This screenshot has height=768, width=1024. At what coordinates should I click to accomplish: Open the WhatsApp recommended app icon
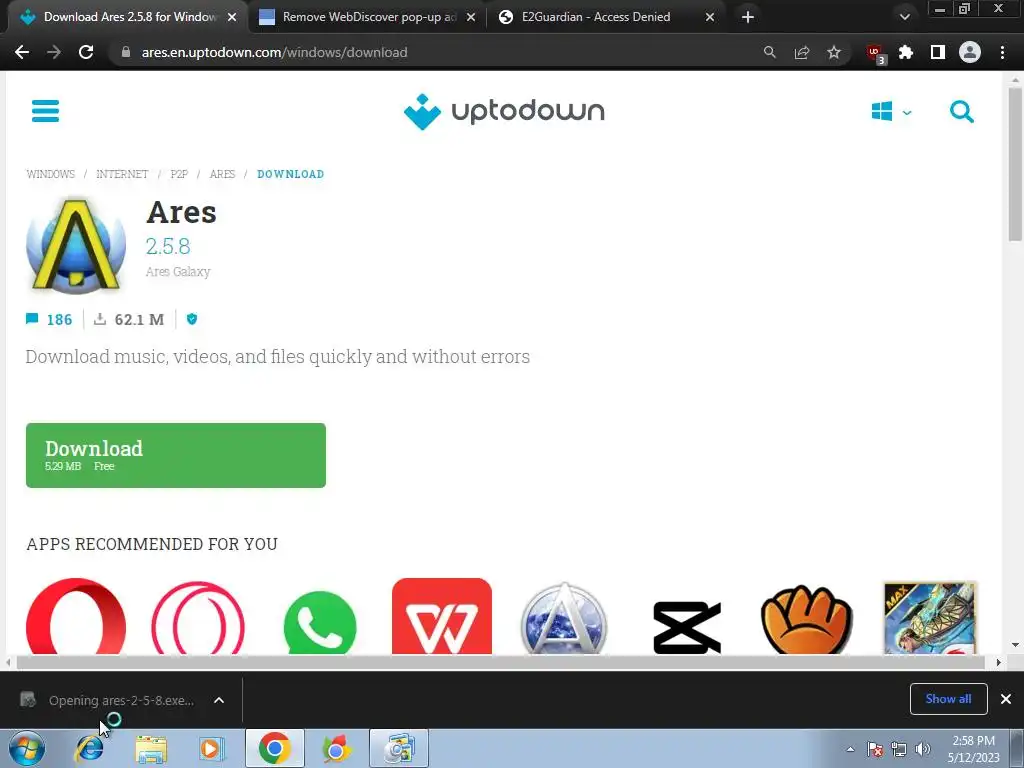[x=320, y=621]
